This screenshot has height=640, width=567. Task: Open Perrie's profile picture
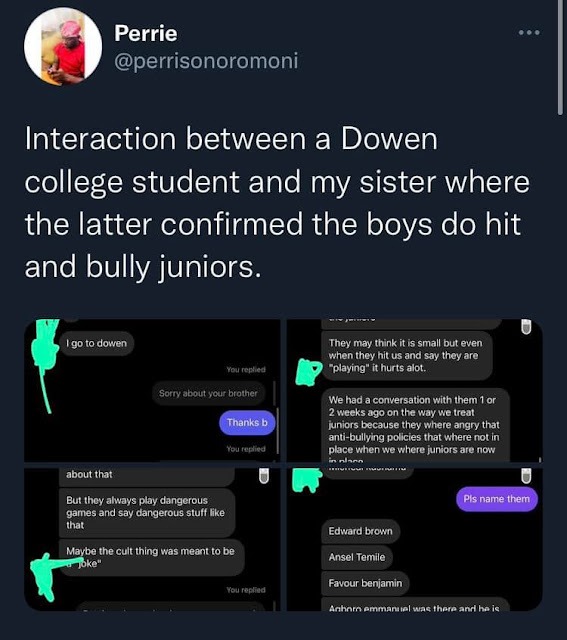click(x=63, y=46)
